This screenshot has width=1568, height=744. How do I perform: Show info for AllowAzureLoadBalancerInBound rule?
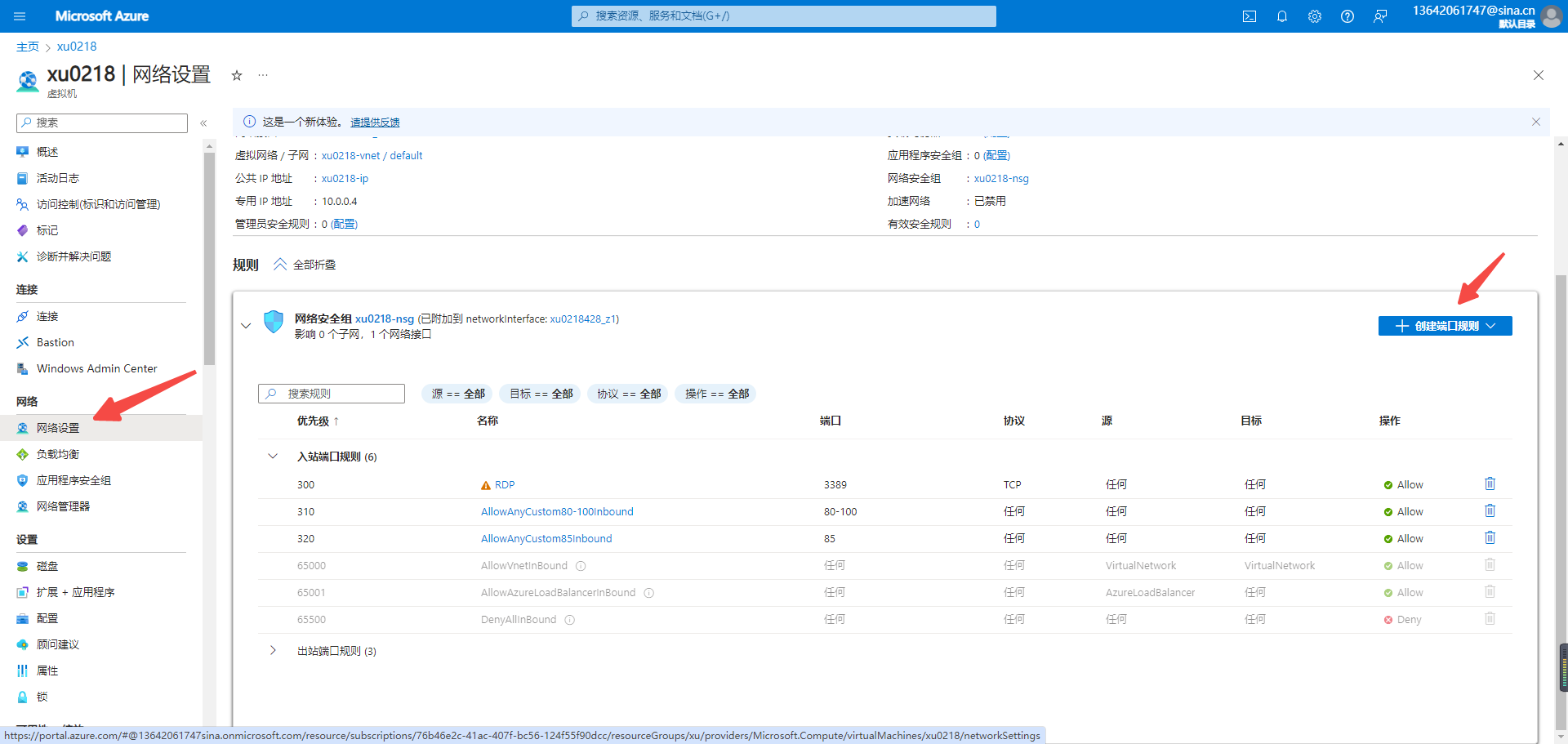tap(648, 593)
